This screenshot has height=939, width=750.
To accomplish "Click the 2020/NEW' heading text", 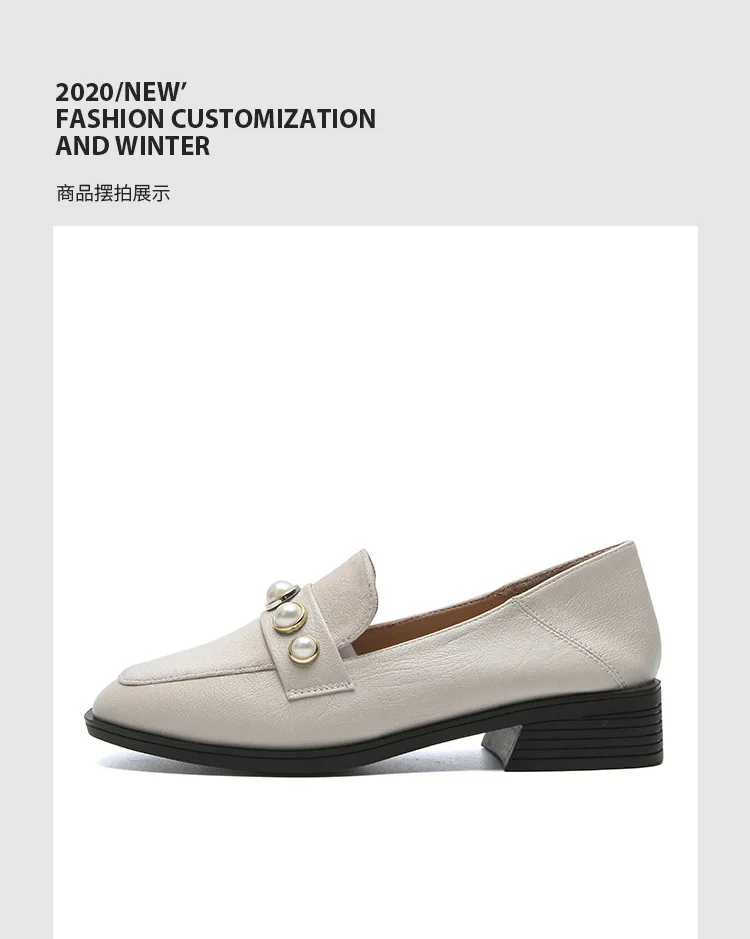I will pos(121,92).
